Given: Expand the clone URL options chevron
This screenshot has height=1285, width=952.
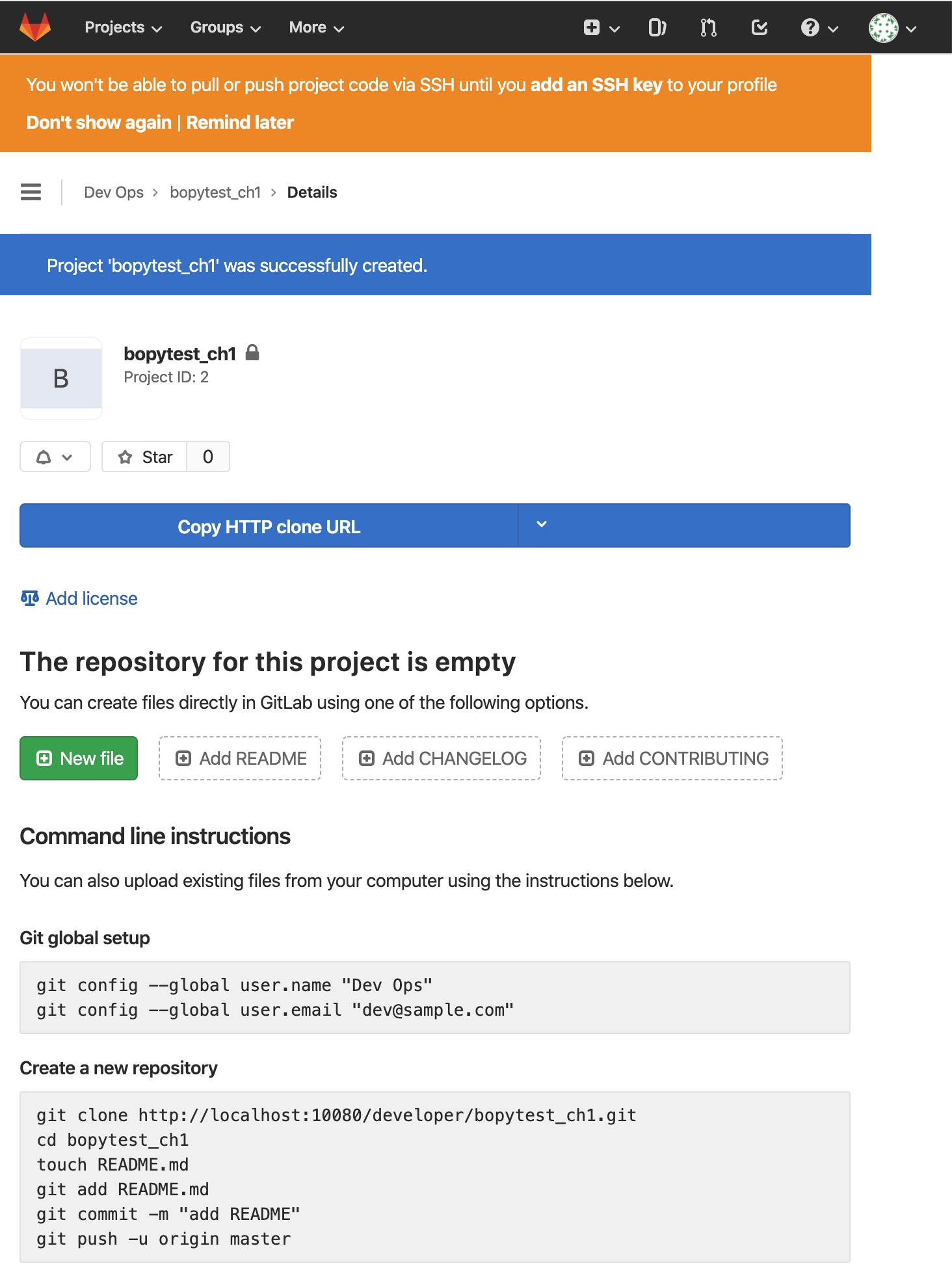Looking at the screenshot, I should (541, 525).
